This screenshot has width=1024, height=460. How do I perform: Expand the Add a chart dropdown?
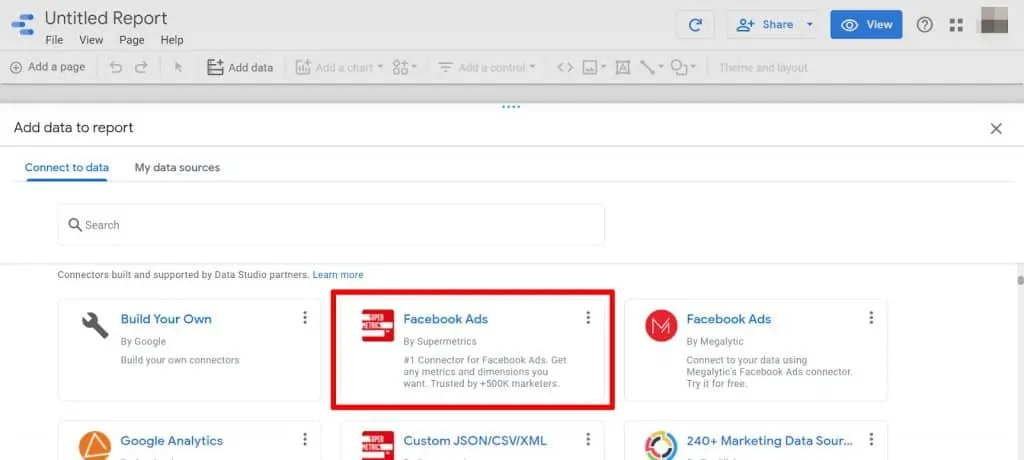[380, 67]
